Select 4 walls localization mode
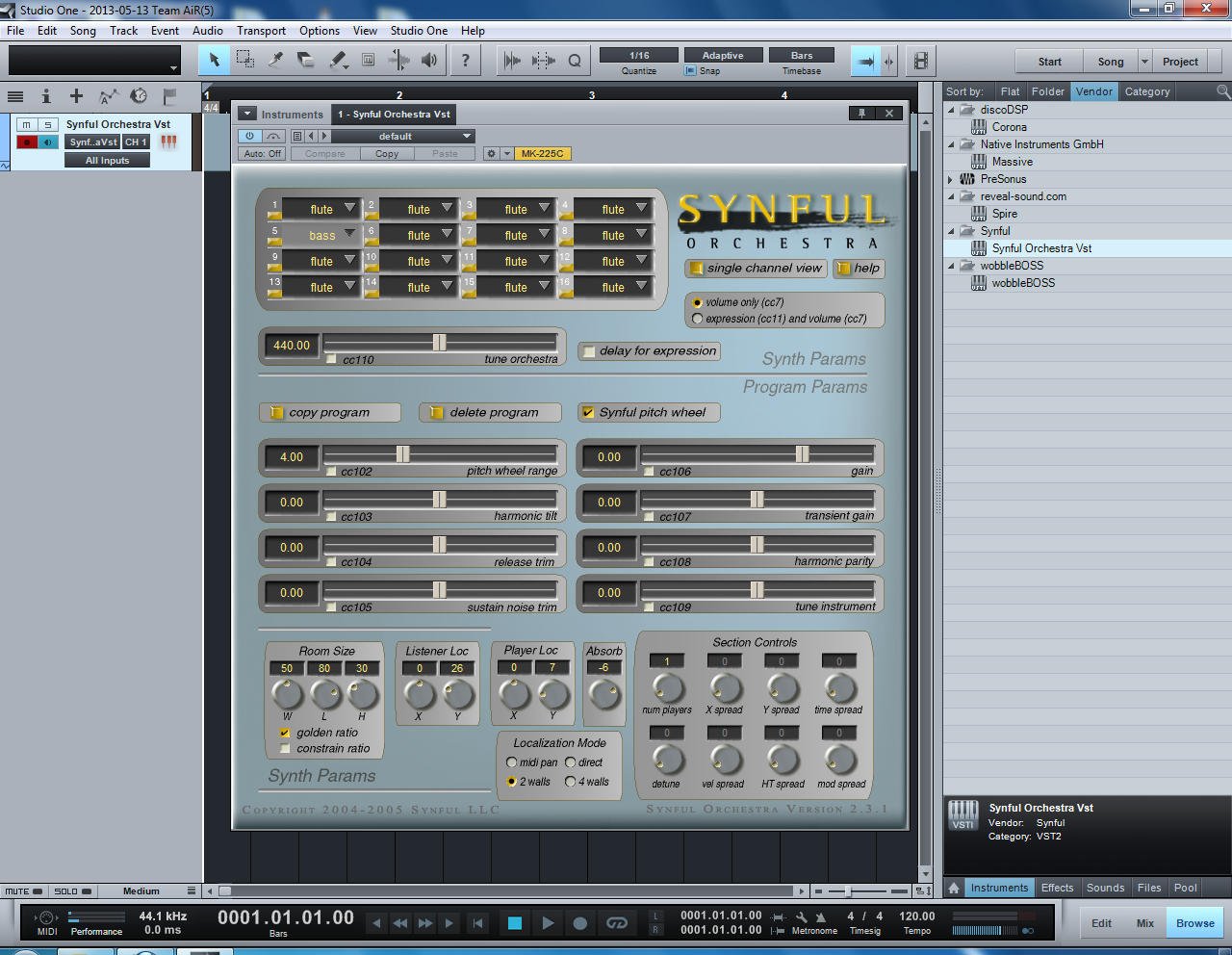This screenshot has height=955, width=1232. click(x=571, y=782)
